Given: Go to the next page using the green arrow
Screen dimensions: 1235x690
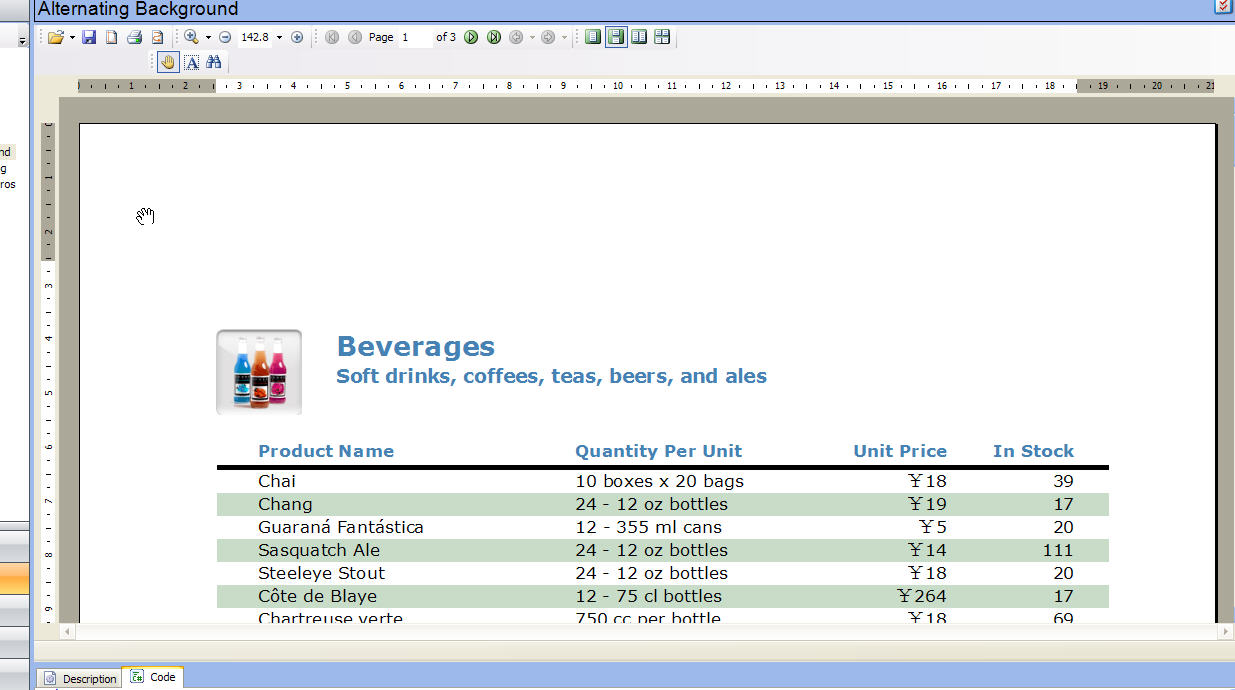Looking at the screenshot, I should coord(471,37).
